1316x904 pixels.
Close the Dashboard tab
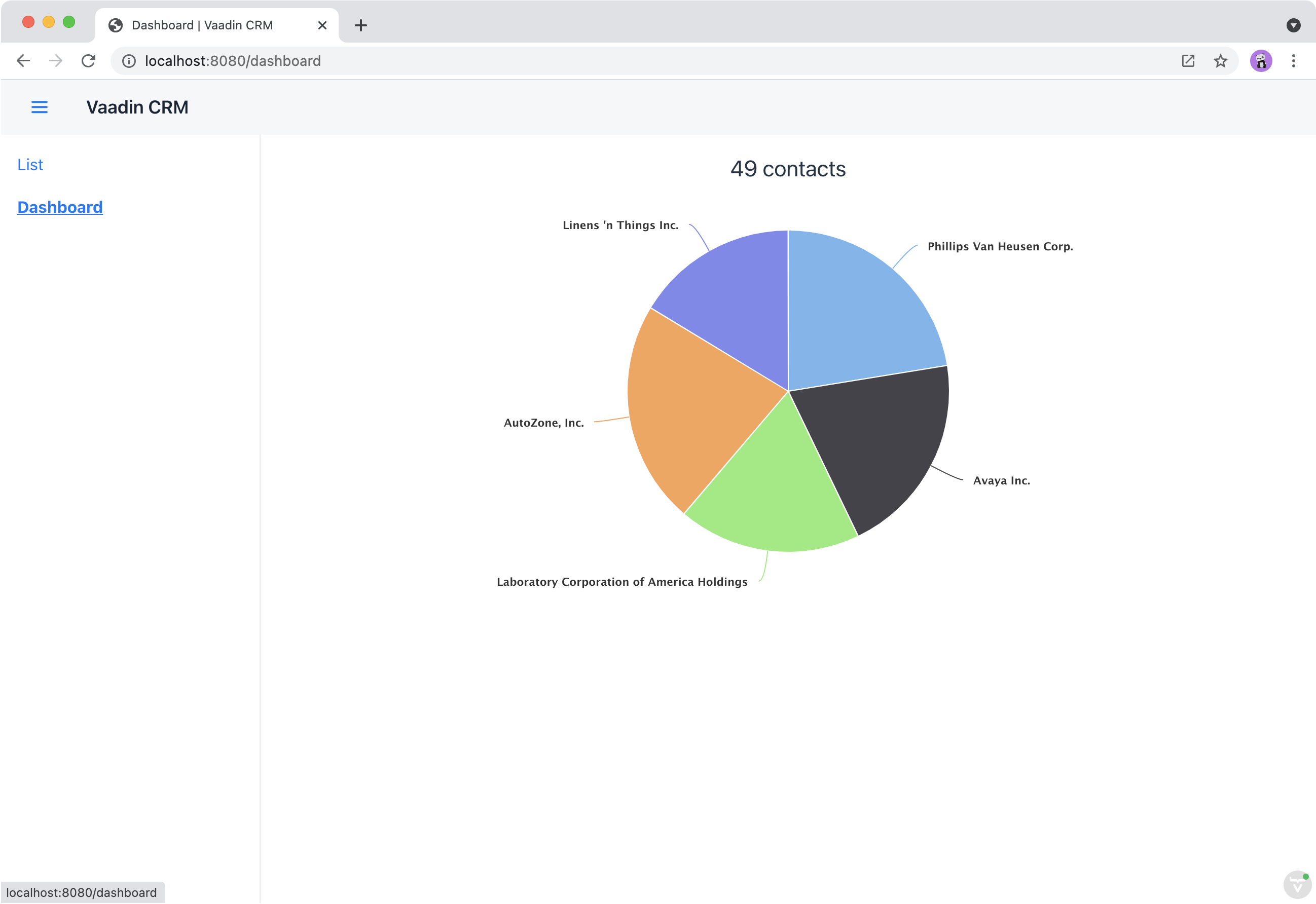tap(322, 25)
